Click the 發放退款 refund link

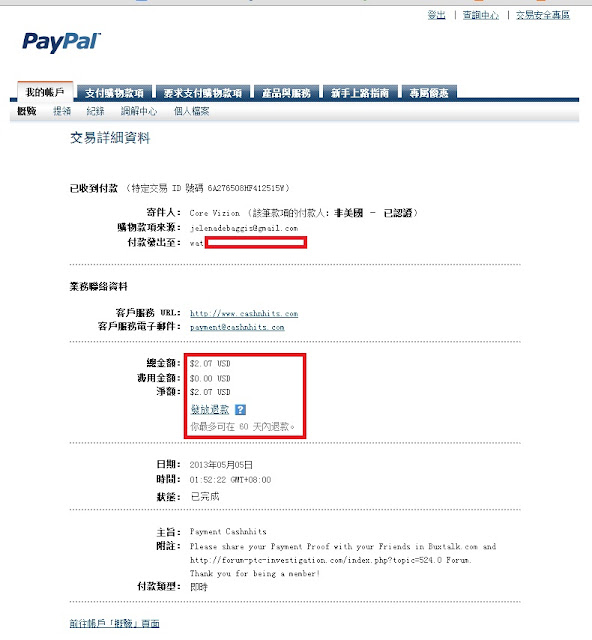[x=210, y=409]
